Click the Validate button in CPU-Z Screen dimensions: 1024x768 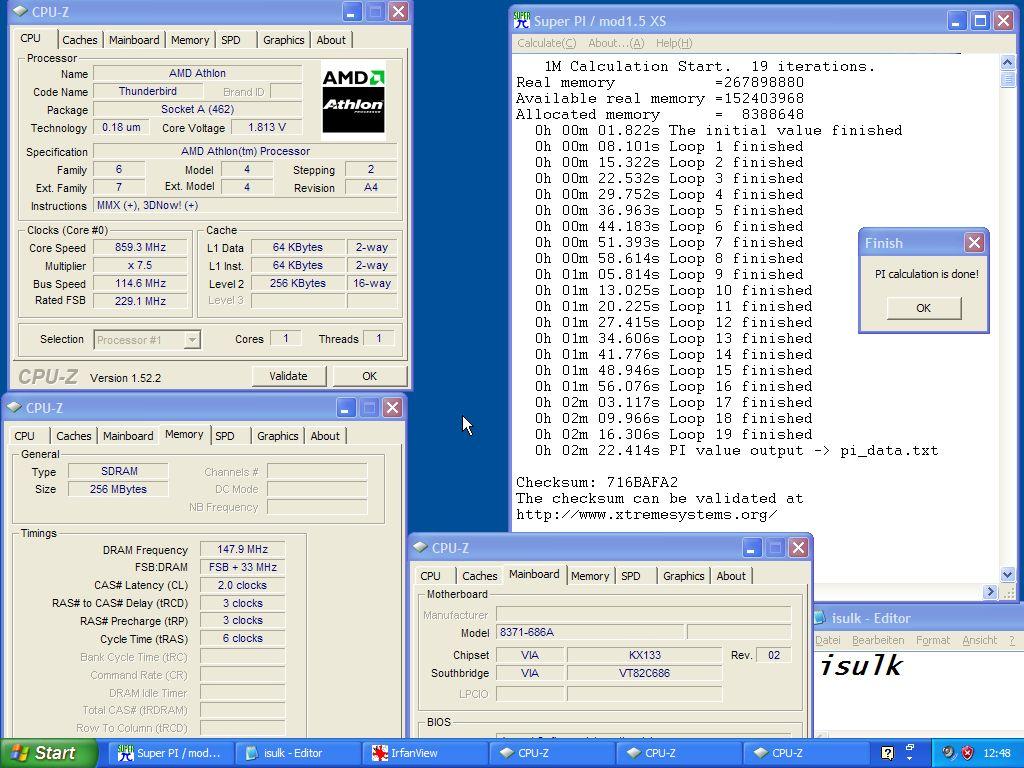coord(288,376)
